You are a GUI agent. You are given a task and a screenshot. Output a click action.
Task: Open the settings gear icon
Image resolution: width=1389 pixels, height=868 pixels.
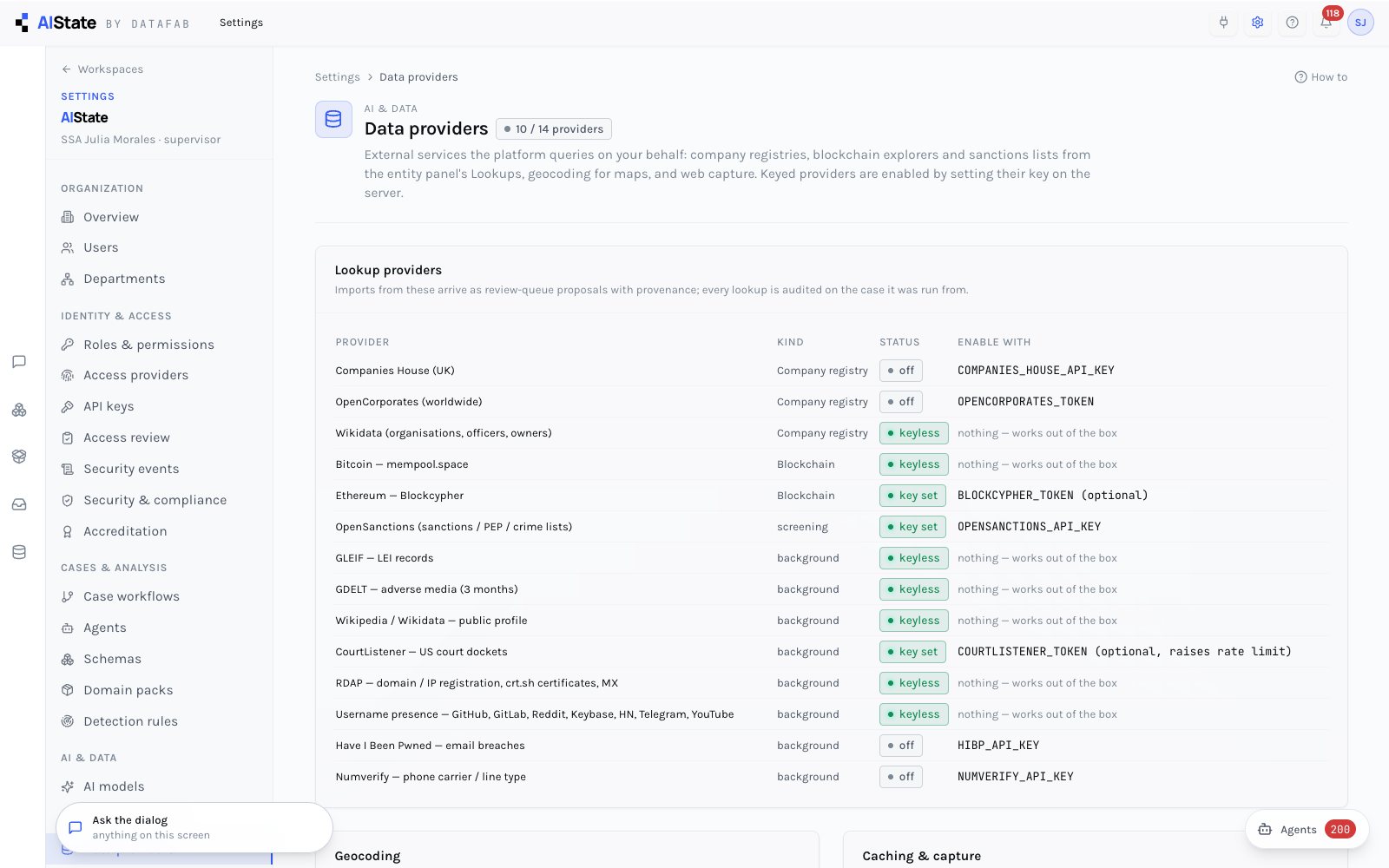tap(1257, 23)
